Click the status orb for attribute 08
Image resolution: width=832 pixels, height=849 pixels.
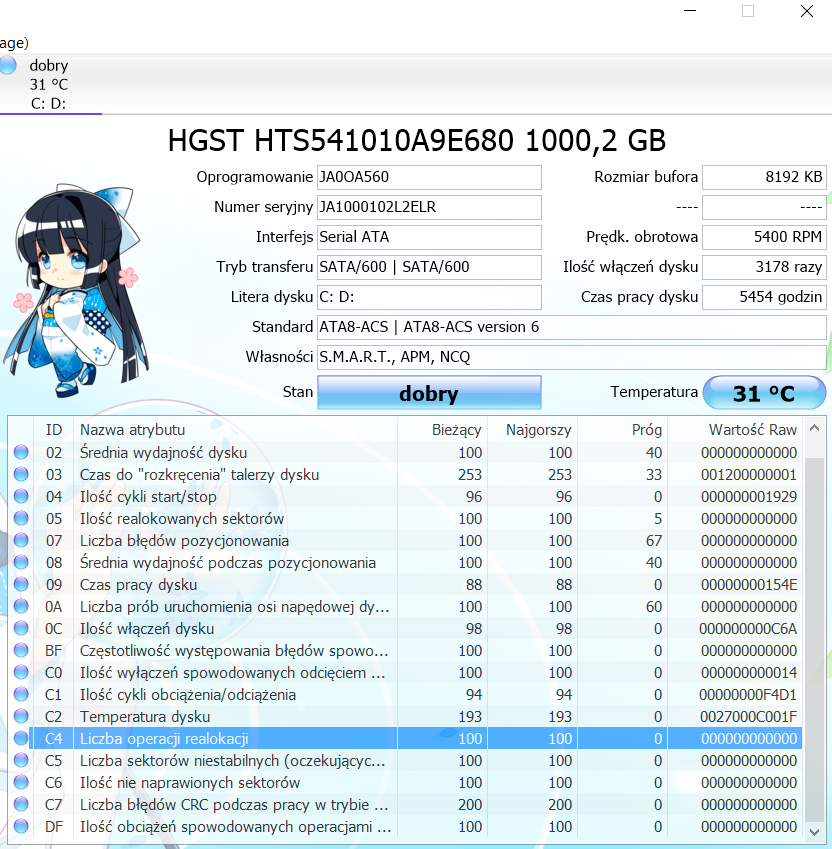point(21,563)
